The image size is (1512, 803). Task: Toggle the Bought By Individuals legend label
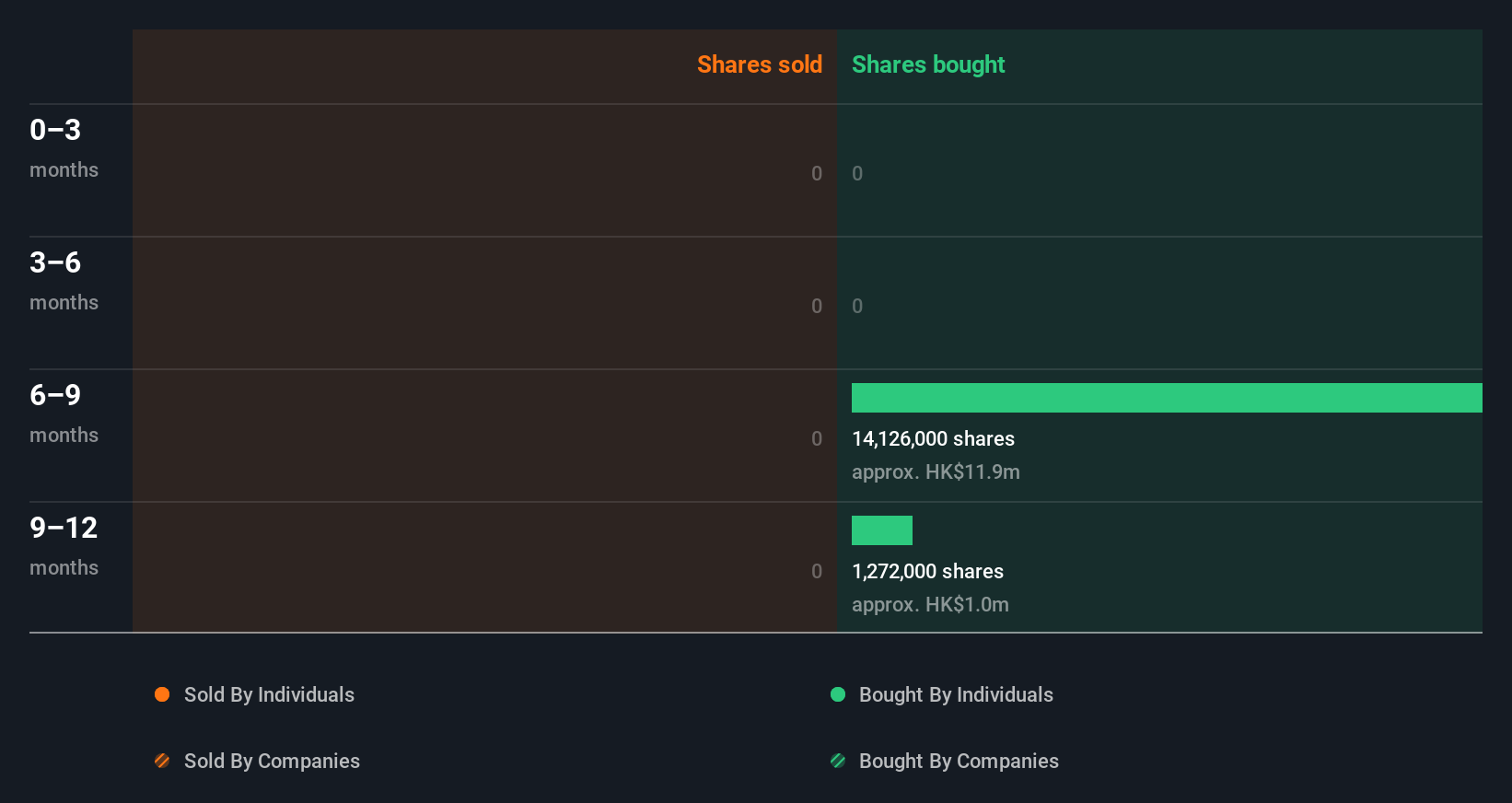point(956,694)
